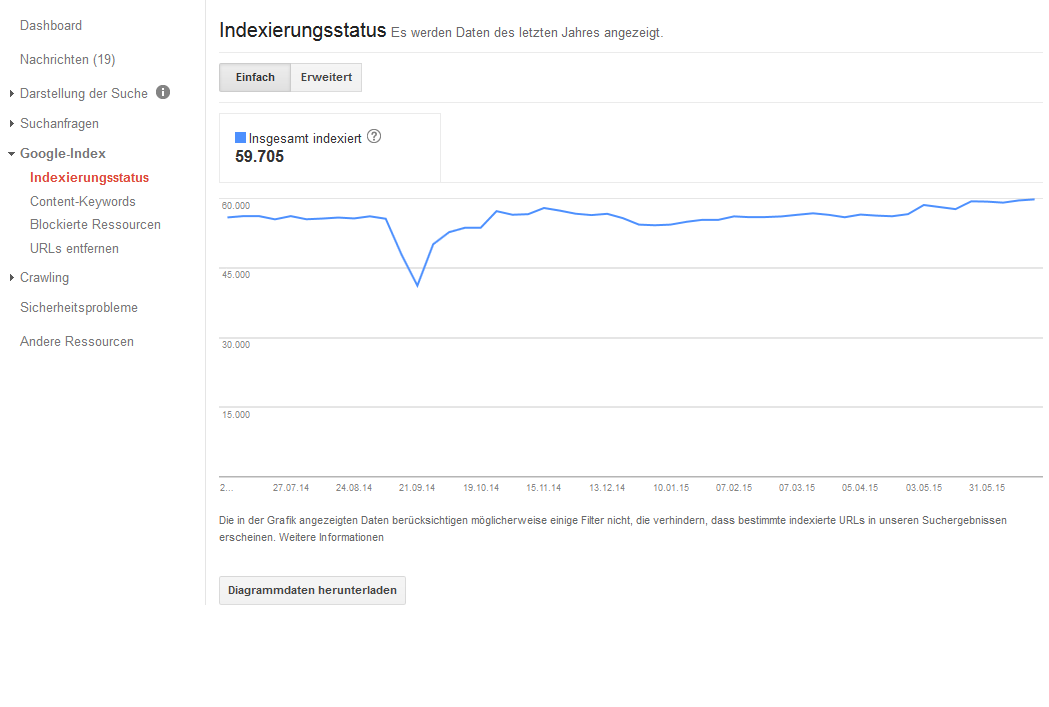Click the 13.12.14 date label on the axis
1049x707 pixels.
point(607,488)
